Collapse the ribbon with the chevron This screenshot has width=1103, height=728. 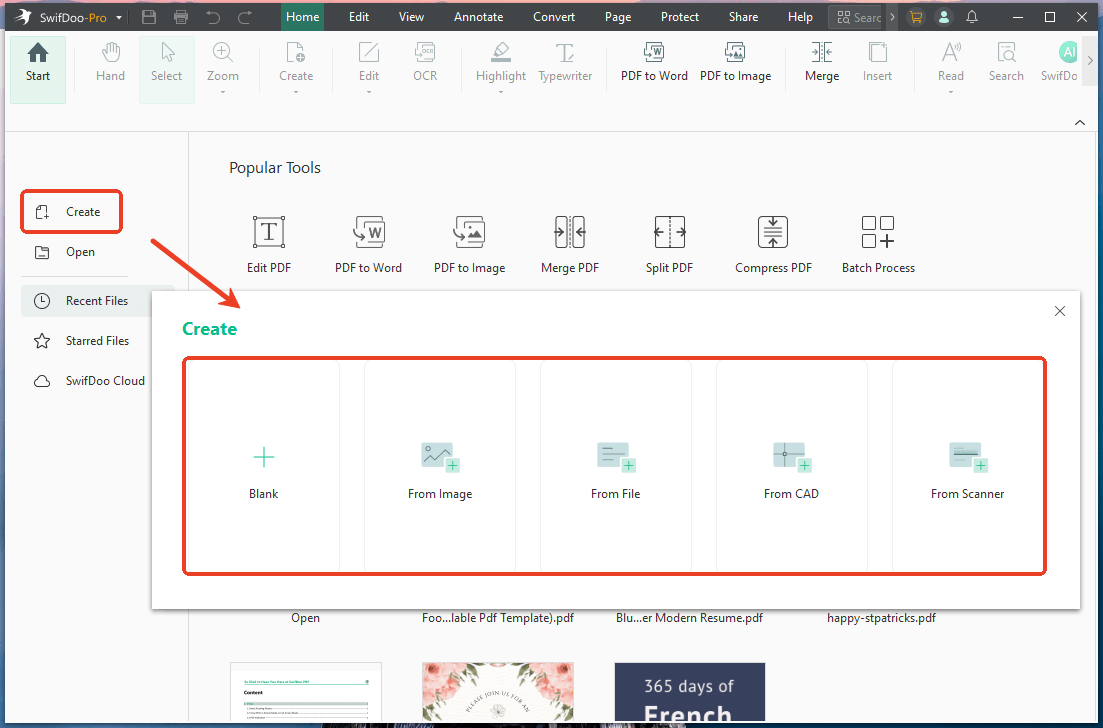(x=1079, y=121)
